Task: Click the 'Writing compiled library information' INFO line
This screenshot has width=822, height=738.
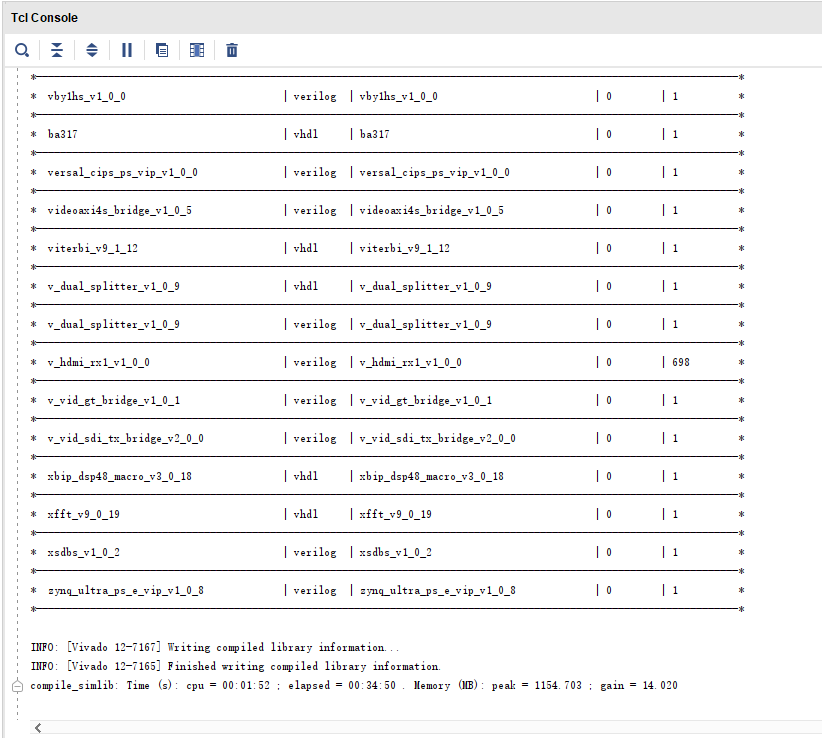Action: [x=215, y=647]
